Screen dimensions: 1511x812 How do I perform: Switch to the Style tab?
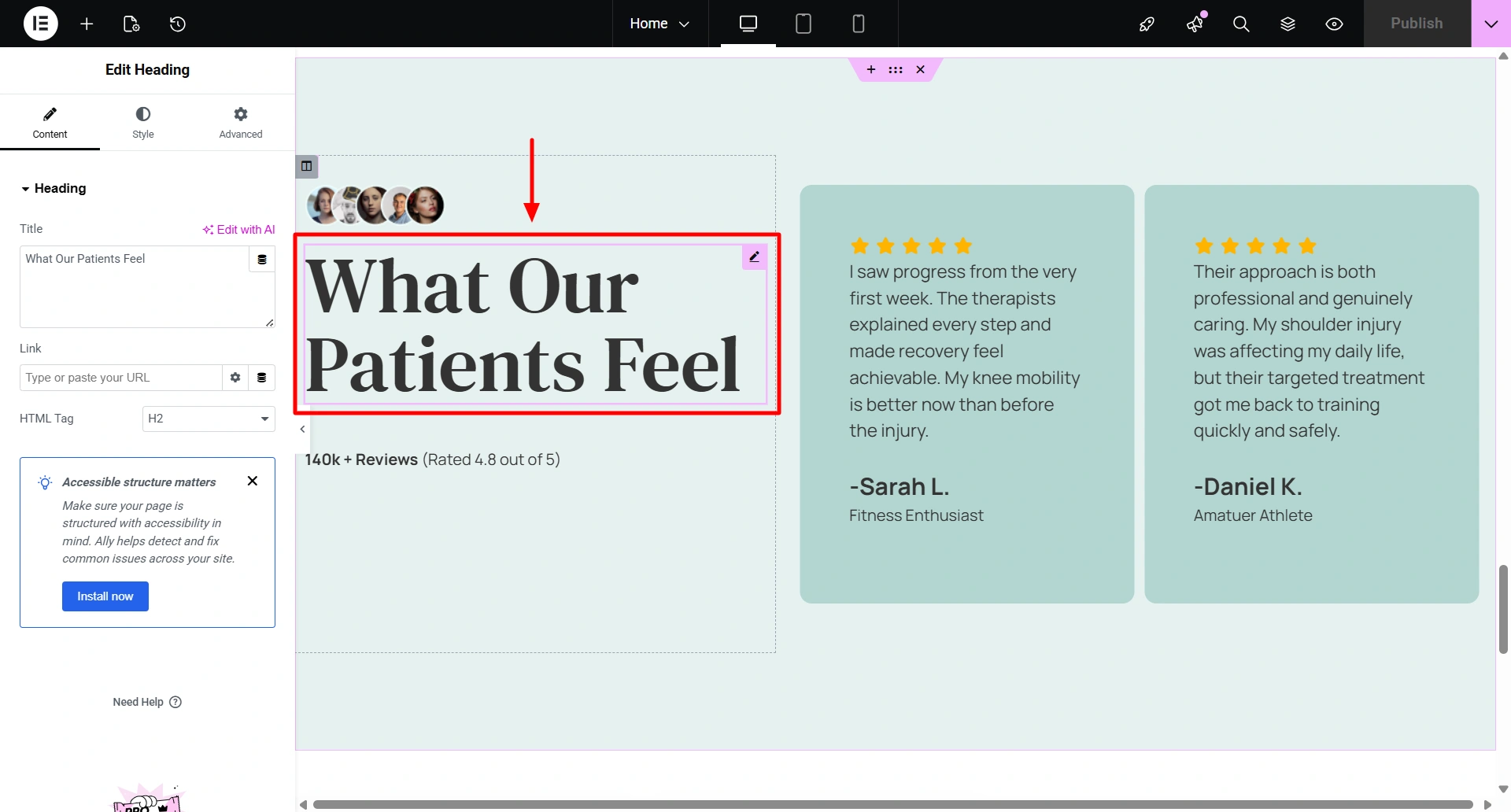pyautogui.click(x=143, y=123)
